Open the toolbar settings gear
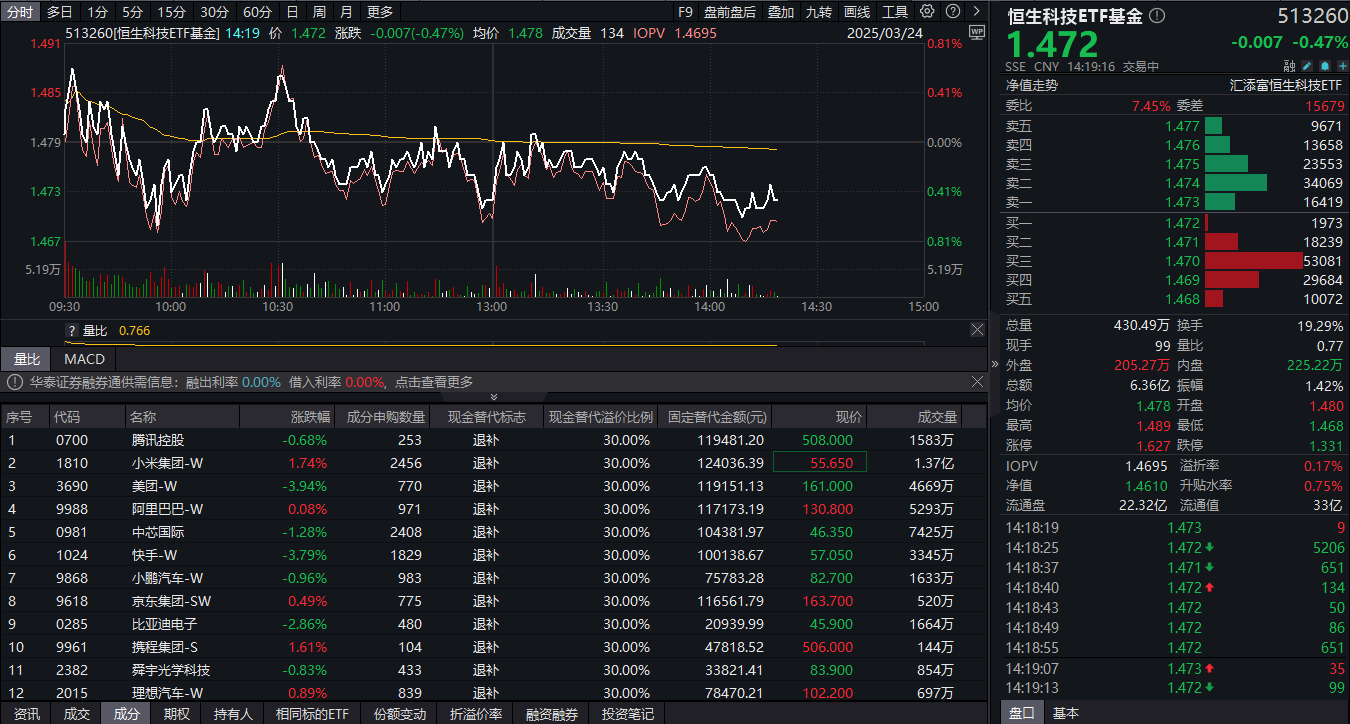1350x724 pixels. tap(925, 12)
